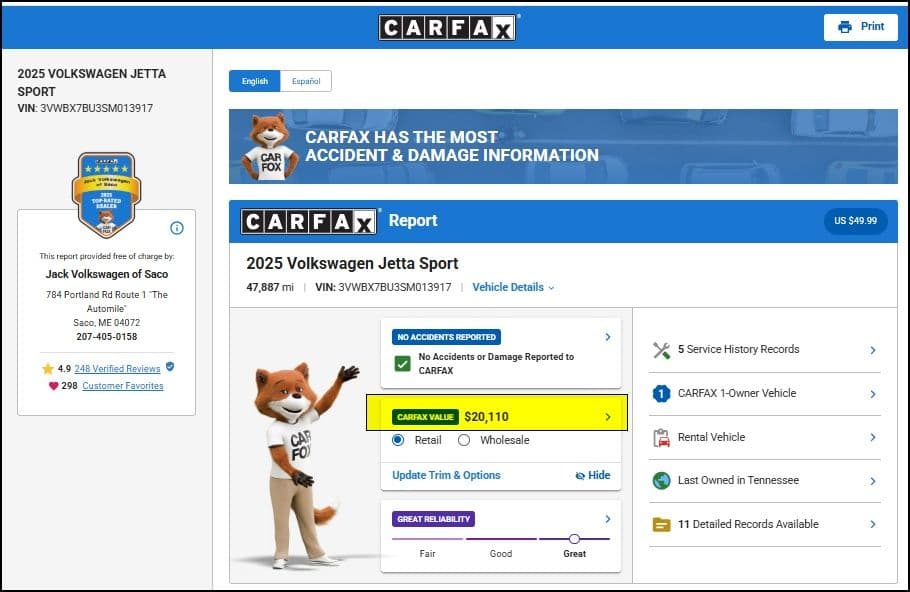Open the top-rated dealer info icon

click(x=177, y=228)
